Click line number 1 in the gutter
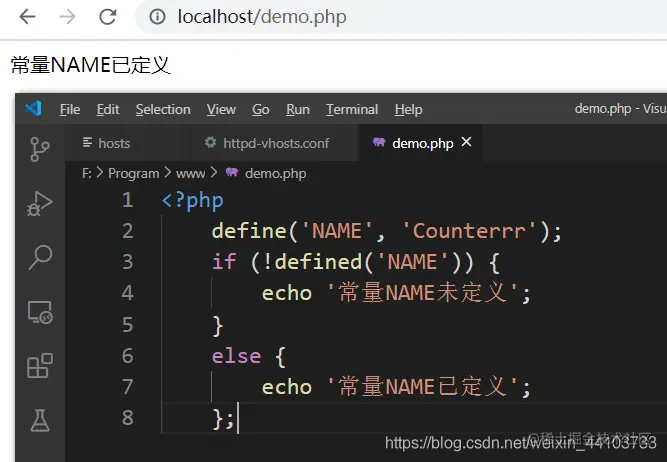Screen dimensions: 667x462 click(x=128, y=200)
